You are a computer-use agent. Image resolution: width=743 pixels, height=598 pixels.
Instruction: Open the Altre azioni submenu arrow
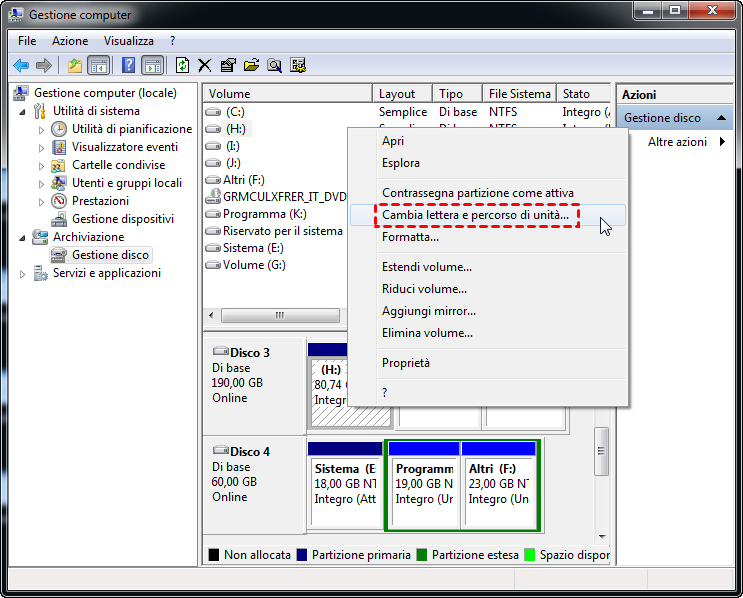pos(722,142)
